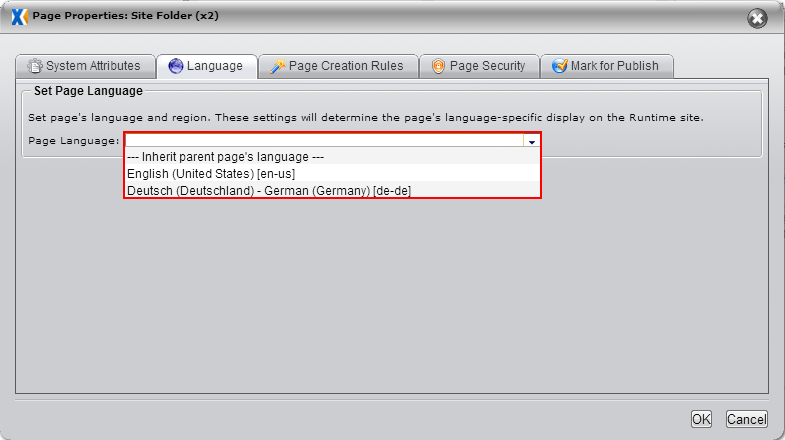Click the Page Creation Rules wand icon
Viewport: 785px width, 440px height.
pos(278,66)
